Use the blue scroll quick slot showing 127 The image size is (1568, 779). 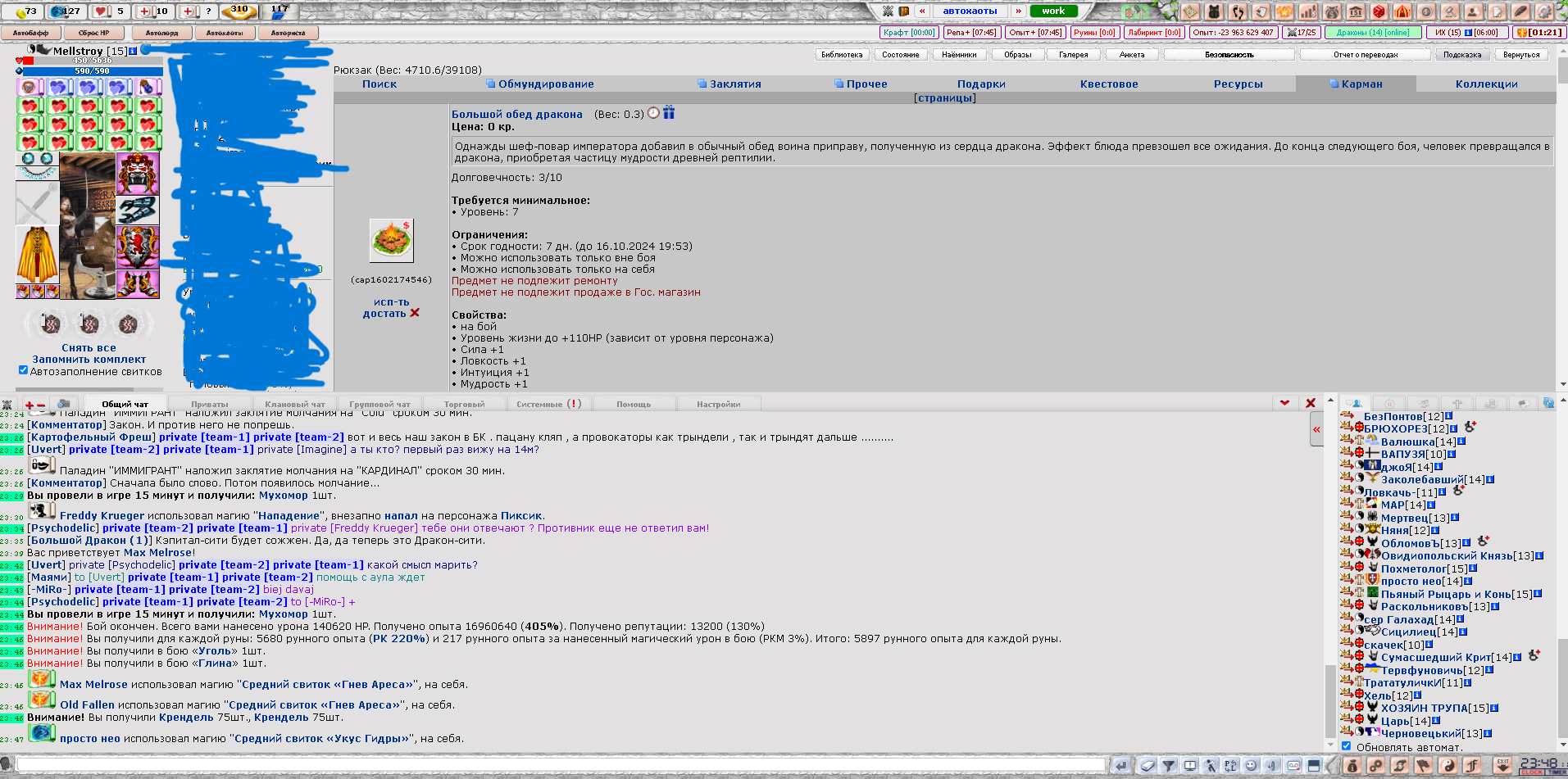[66, 11]
